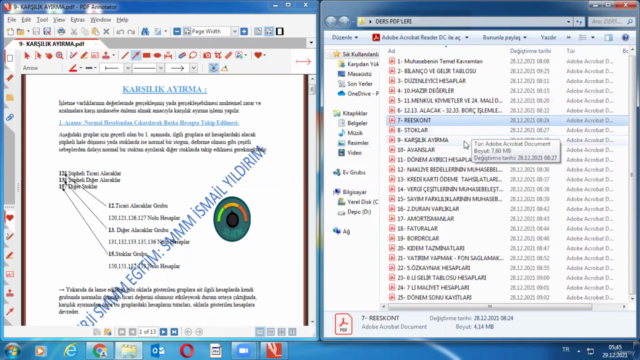
Task: Select the Arrow drawing tool
Action: point(136,56)
